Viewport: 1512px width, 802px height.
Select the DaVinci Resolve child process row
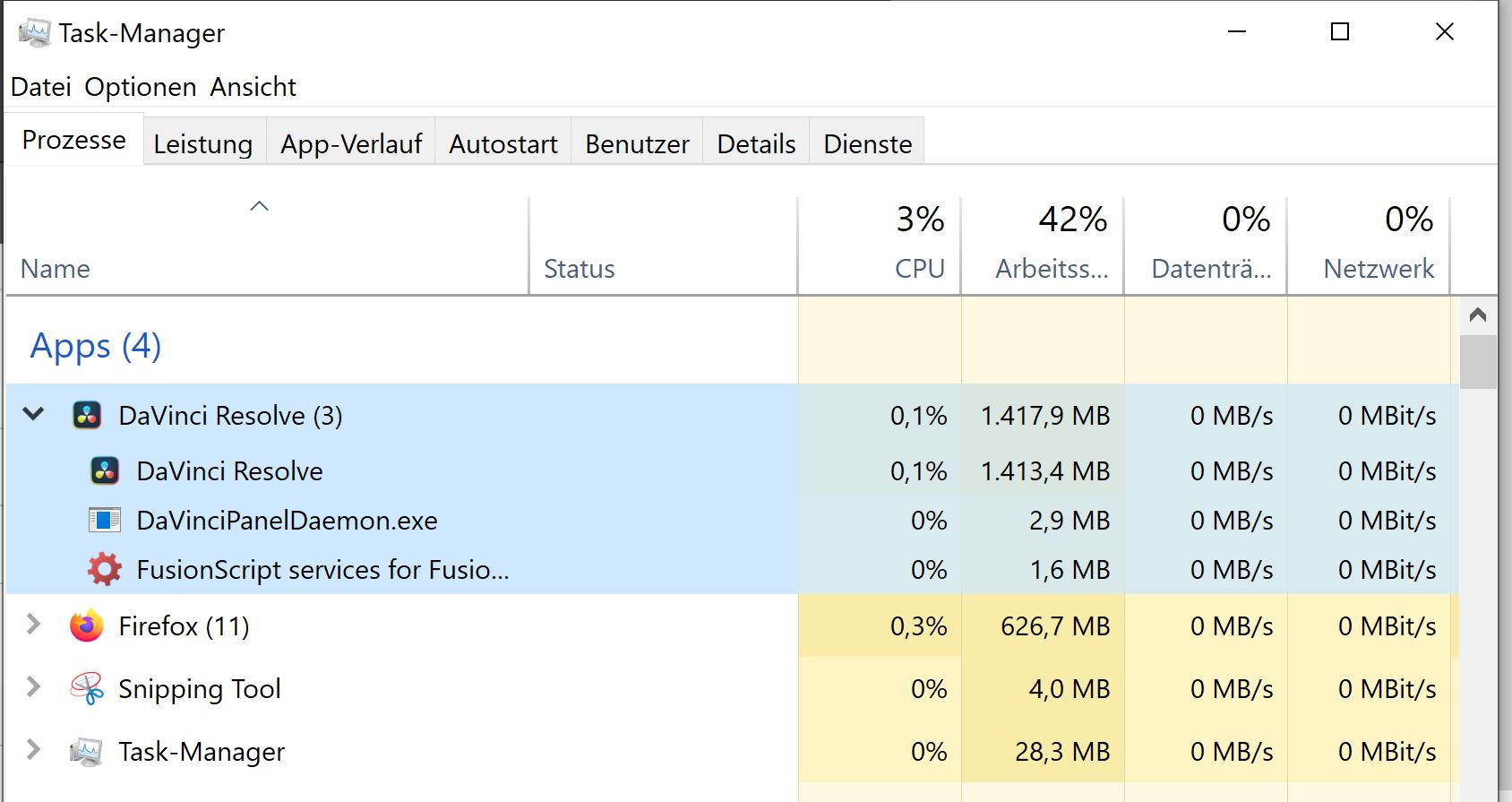click(733, 471)
